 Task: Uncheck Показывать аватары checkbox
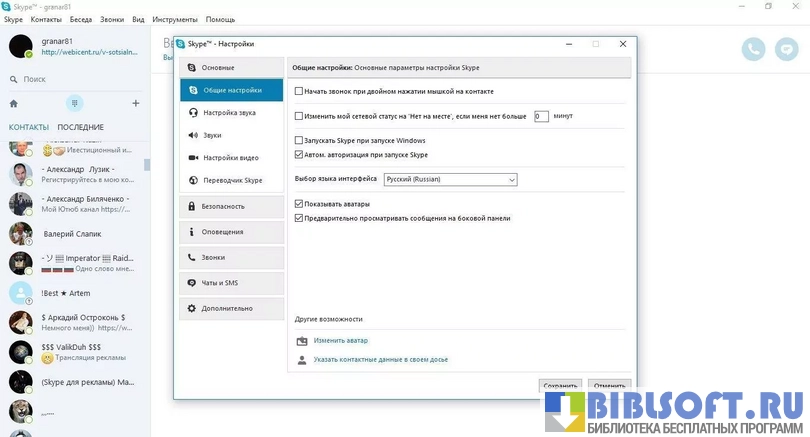point(299,203)
